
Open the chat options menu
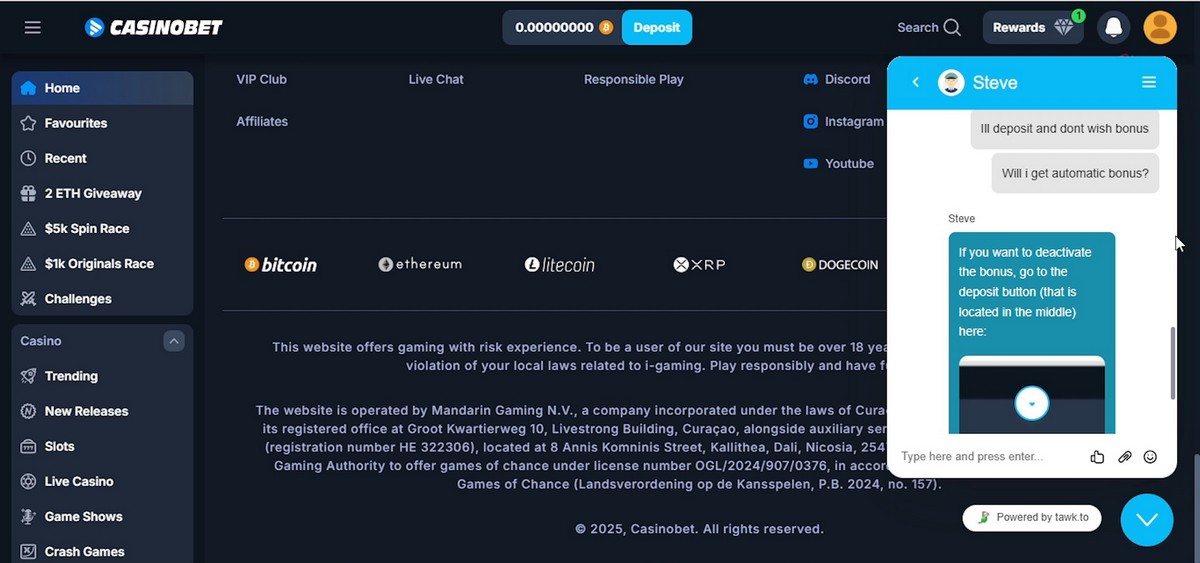[1149, 83]
